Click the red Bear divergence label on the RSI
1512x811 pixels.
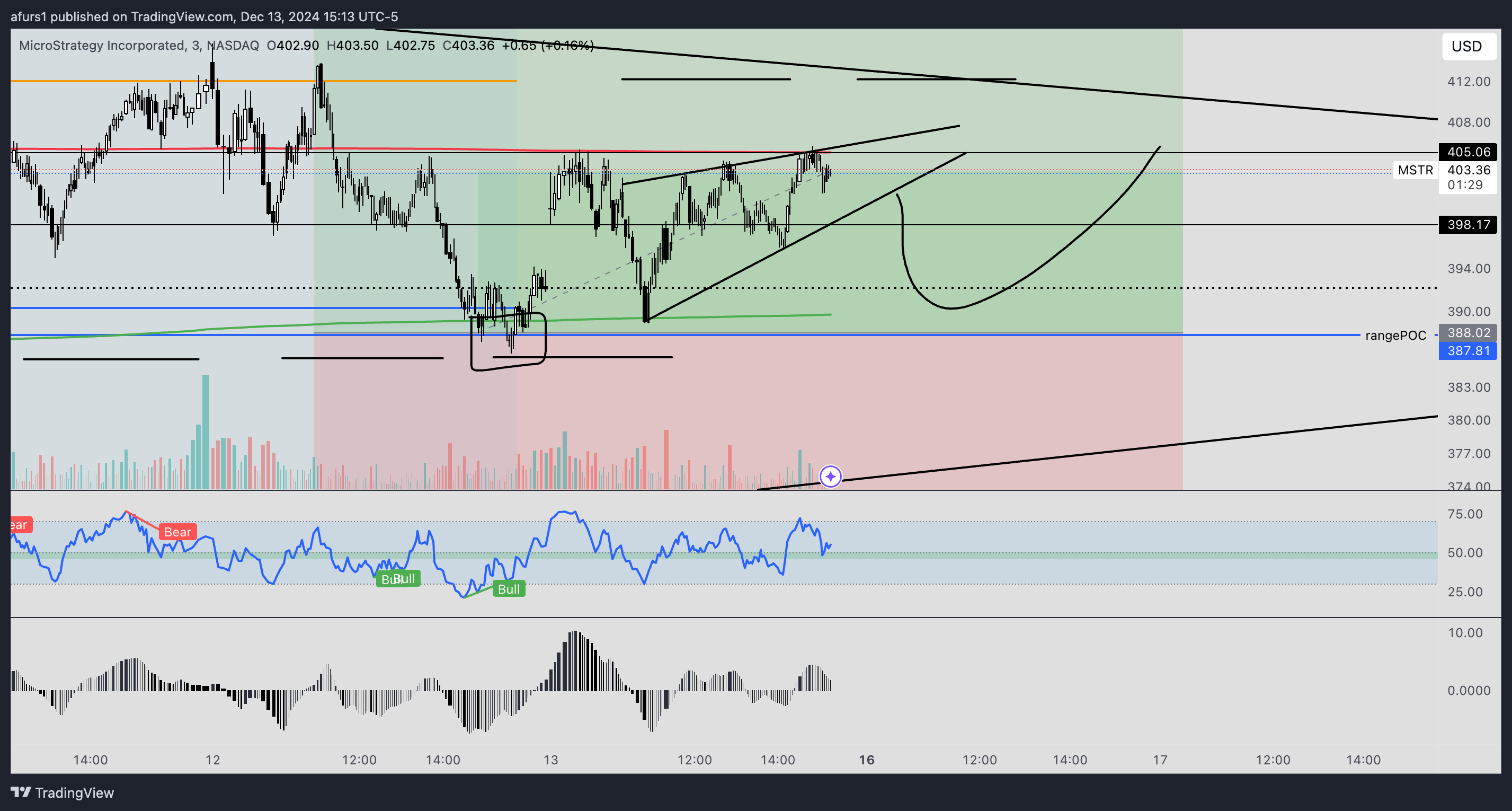point(177,532)
